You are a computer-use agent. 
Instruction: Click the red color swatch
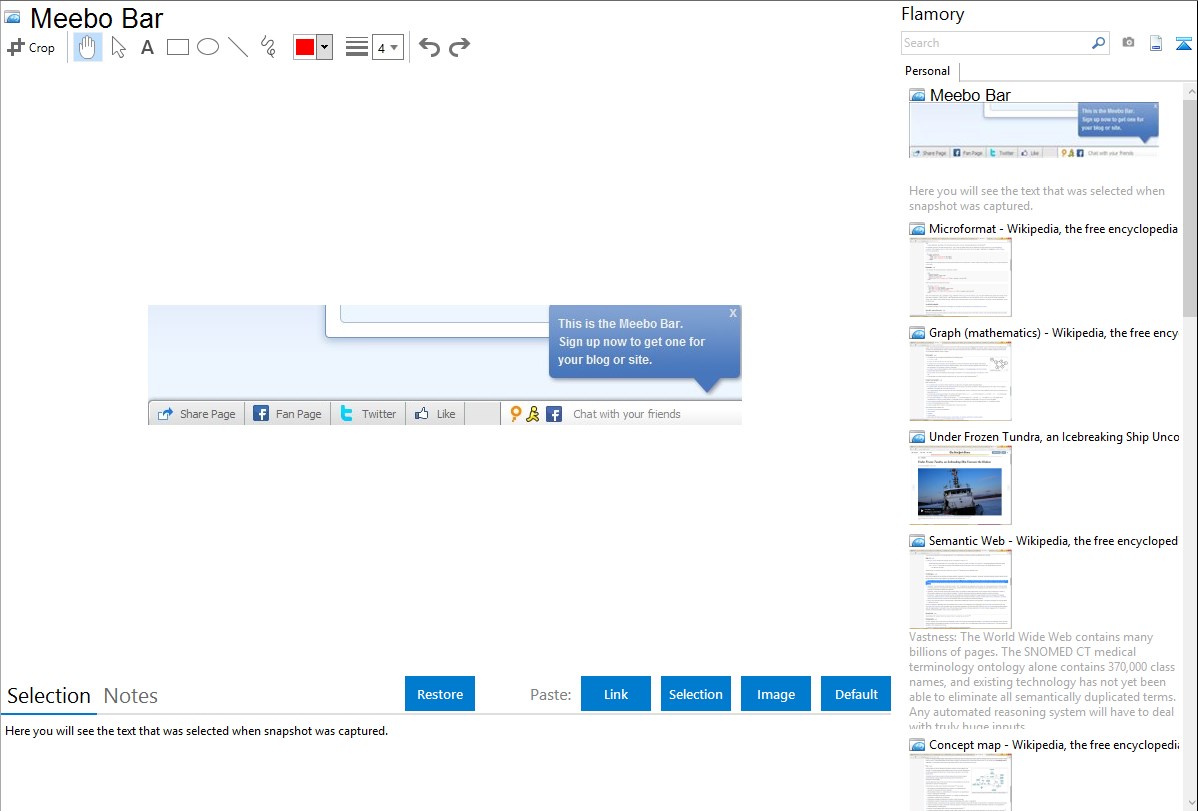click(x=305, y=47)
